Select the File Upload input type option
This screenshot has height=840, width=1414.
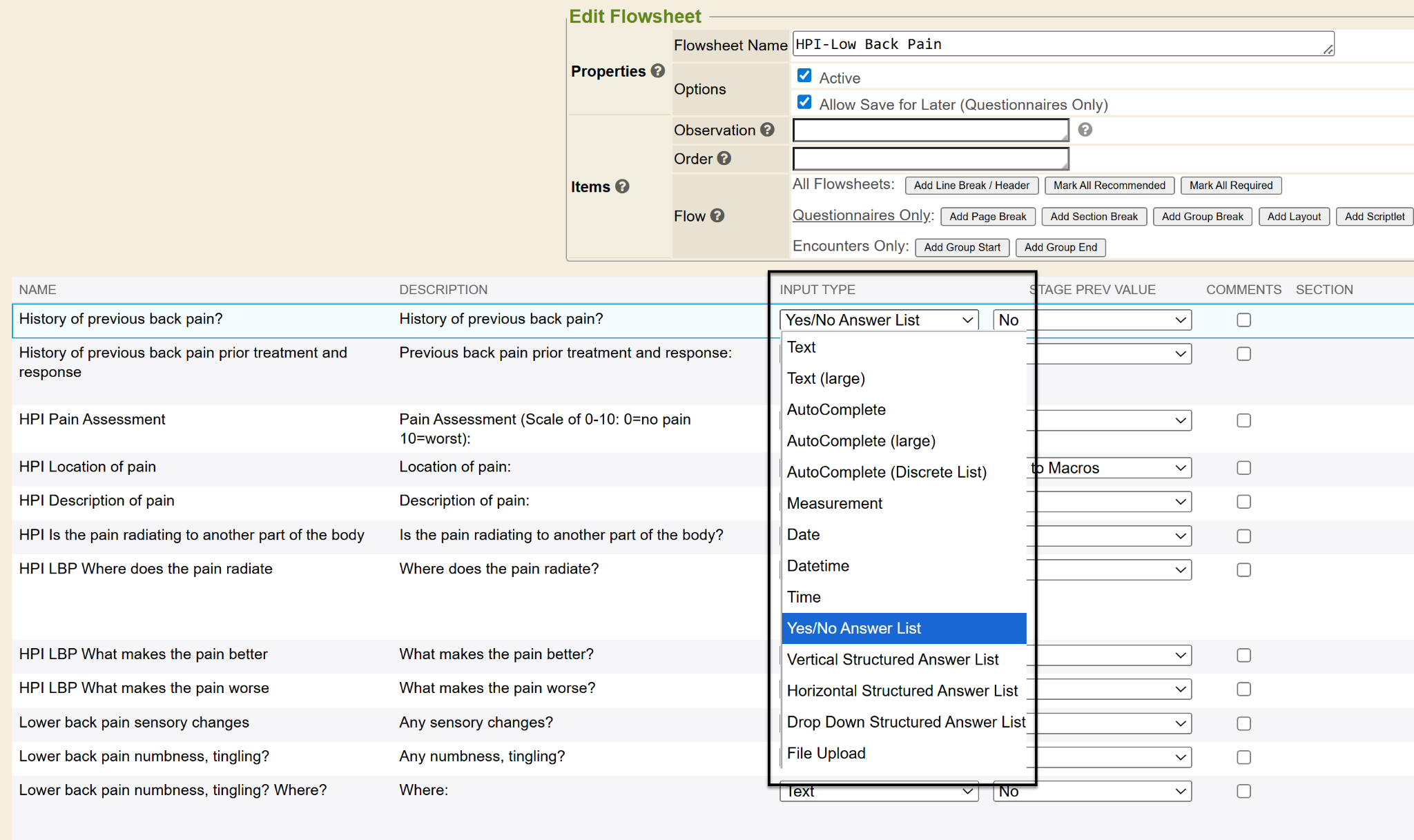click(826, 753)
